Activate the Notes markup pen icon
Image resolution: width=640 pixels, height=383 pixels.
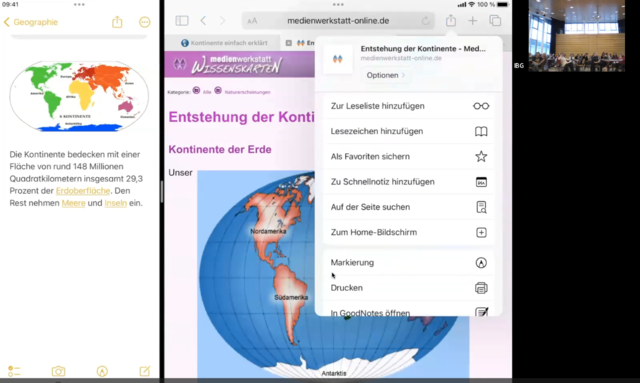point(102,371)
